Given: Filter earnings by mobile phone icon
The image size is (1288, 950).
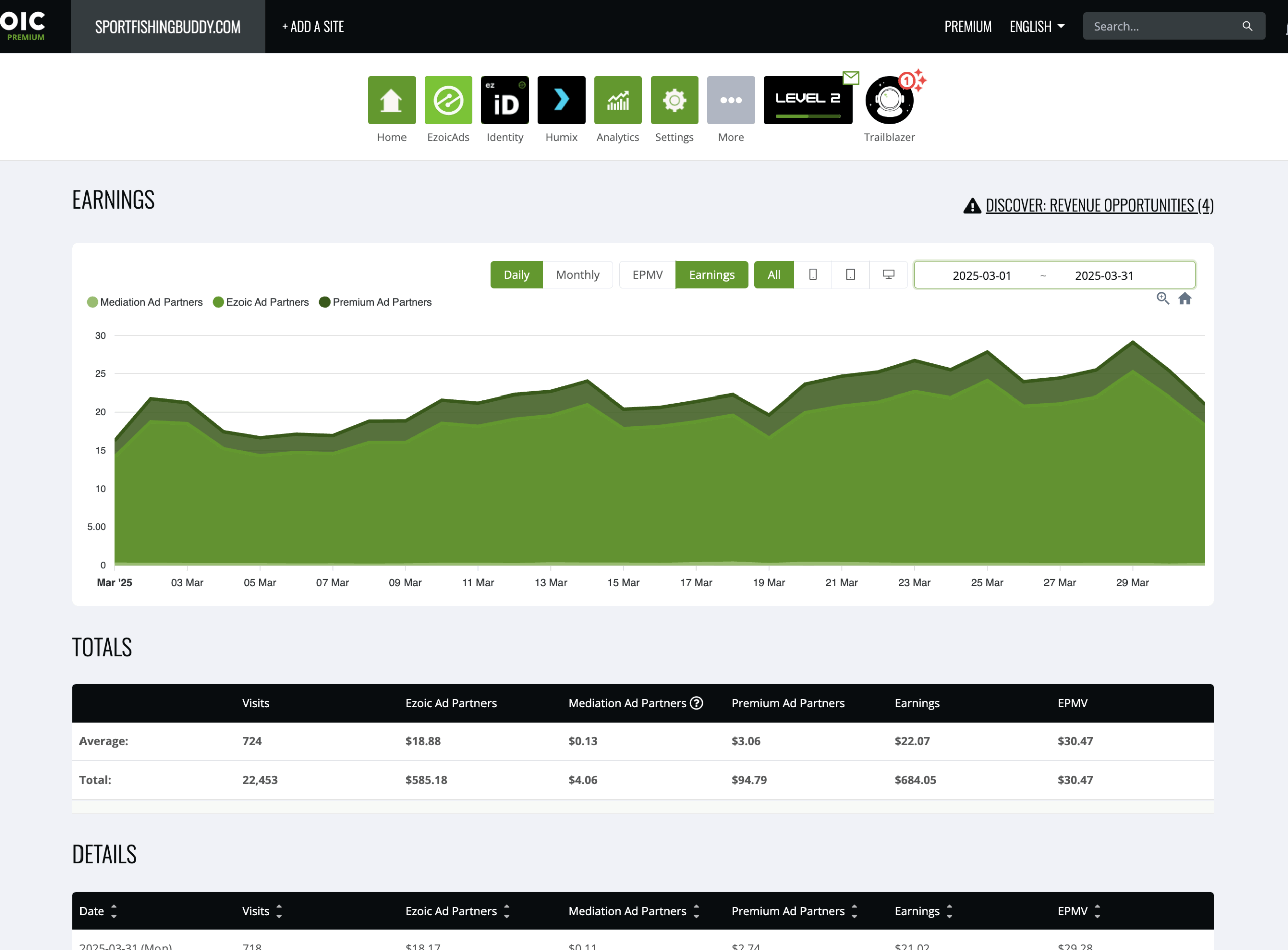Looking at the screenshot, I should (813, 275).
